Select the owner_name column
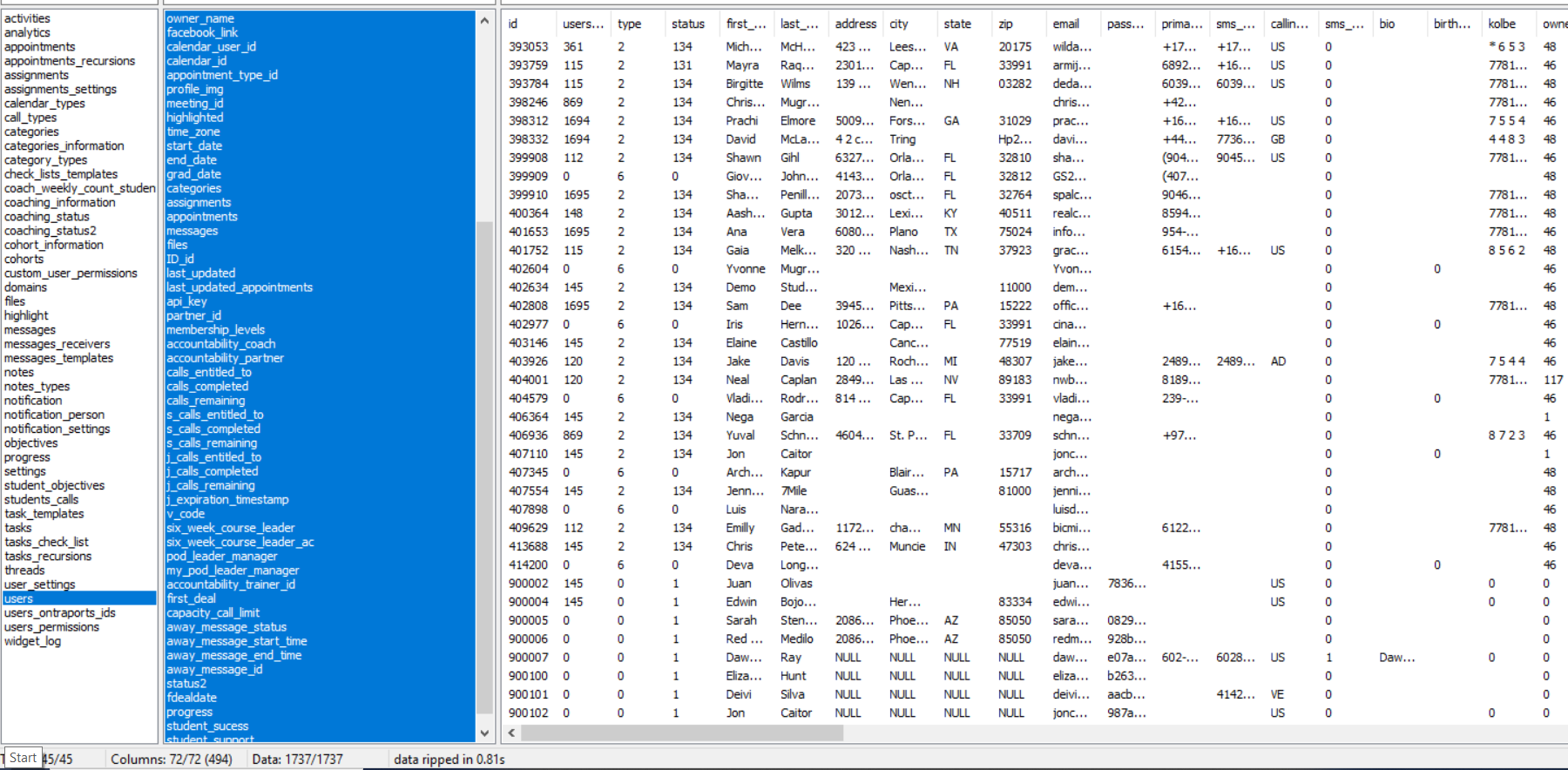Viewport: 1568px width, 770px height. click(200, 18)
